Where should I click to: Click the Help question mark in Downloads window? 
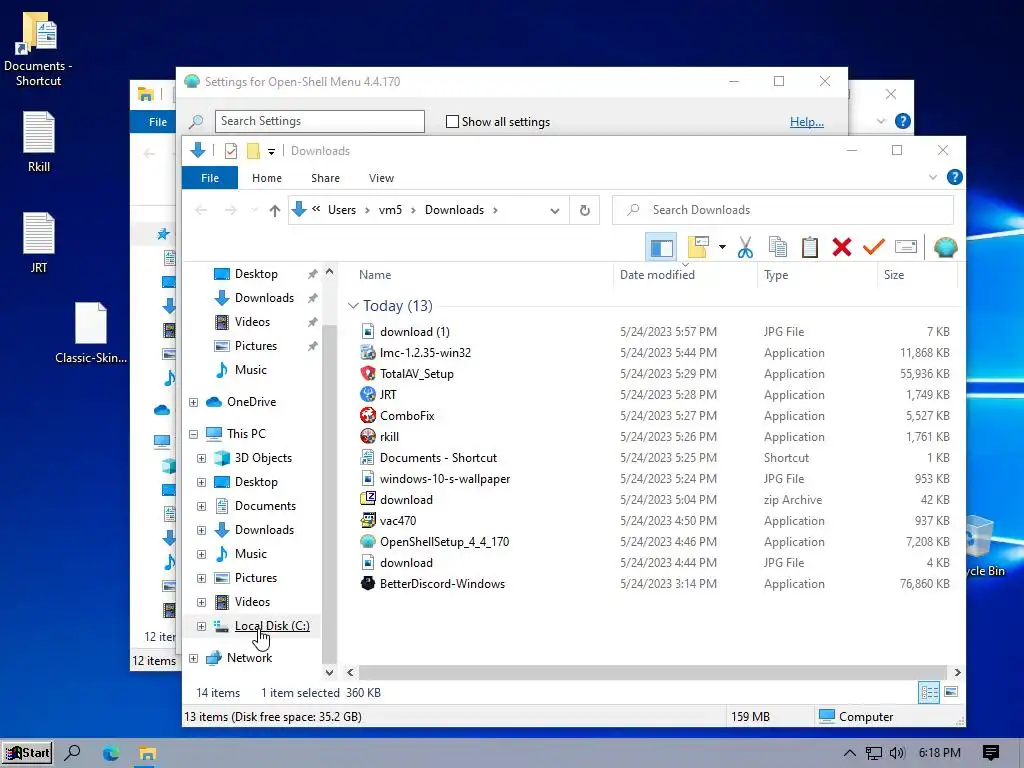pyautogui.click(x=954, y=177)
